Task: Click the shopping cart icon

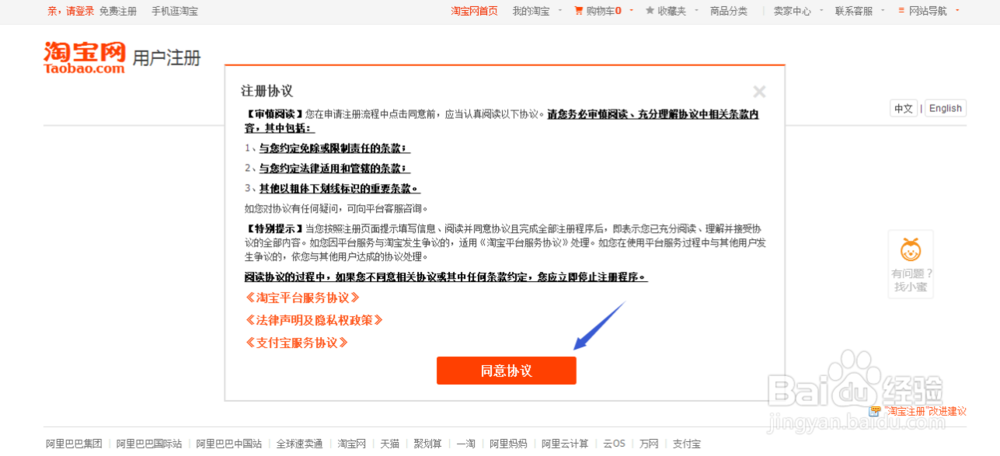Action: tap(578, 11)
